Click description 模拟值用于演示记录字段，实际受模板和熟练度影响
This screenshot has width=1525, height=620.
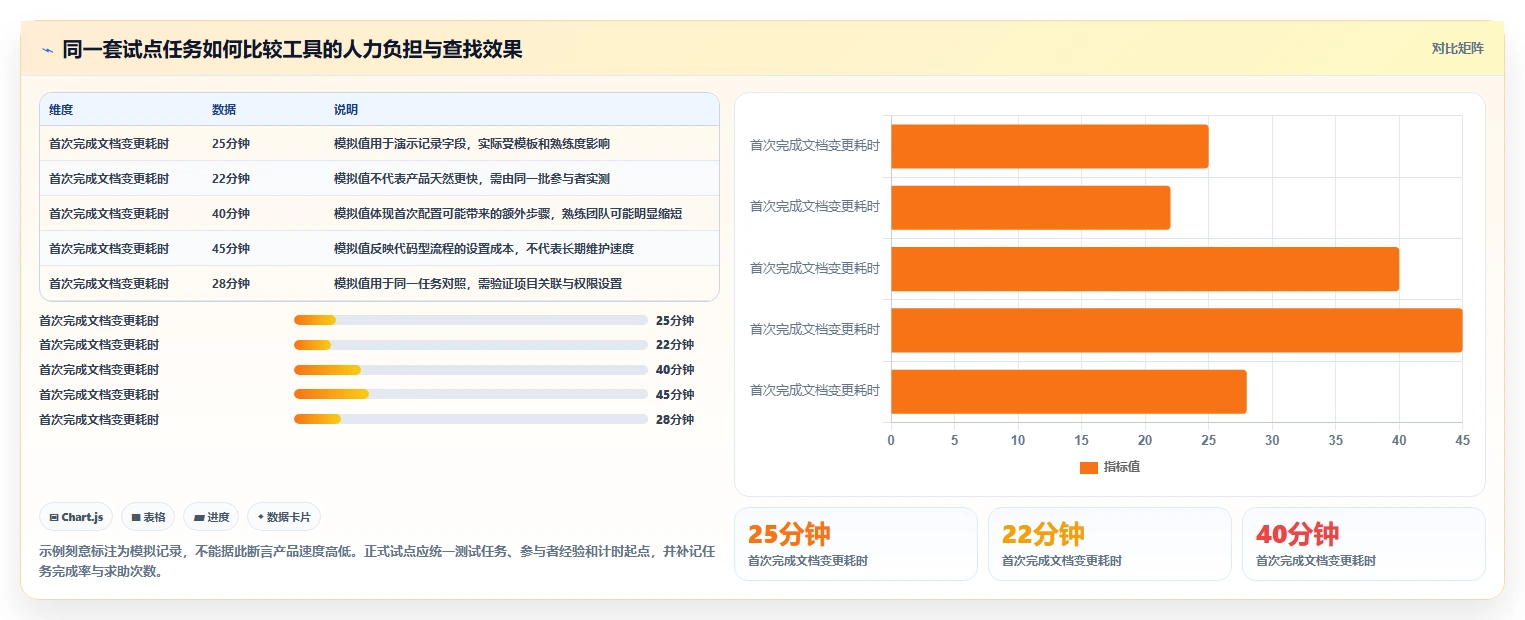coord(472,144)
